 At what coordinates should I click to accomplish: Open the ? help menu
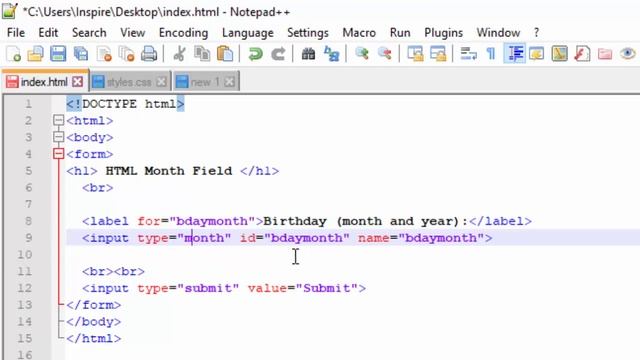click(536, 33)
